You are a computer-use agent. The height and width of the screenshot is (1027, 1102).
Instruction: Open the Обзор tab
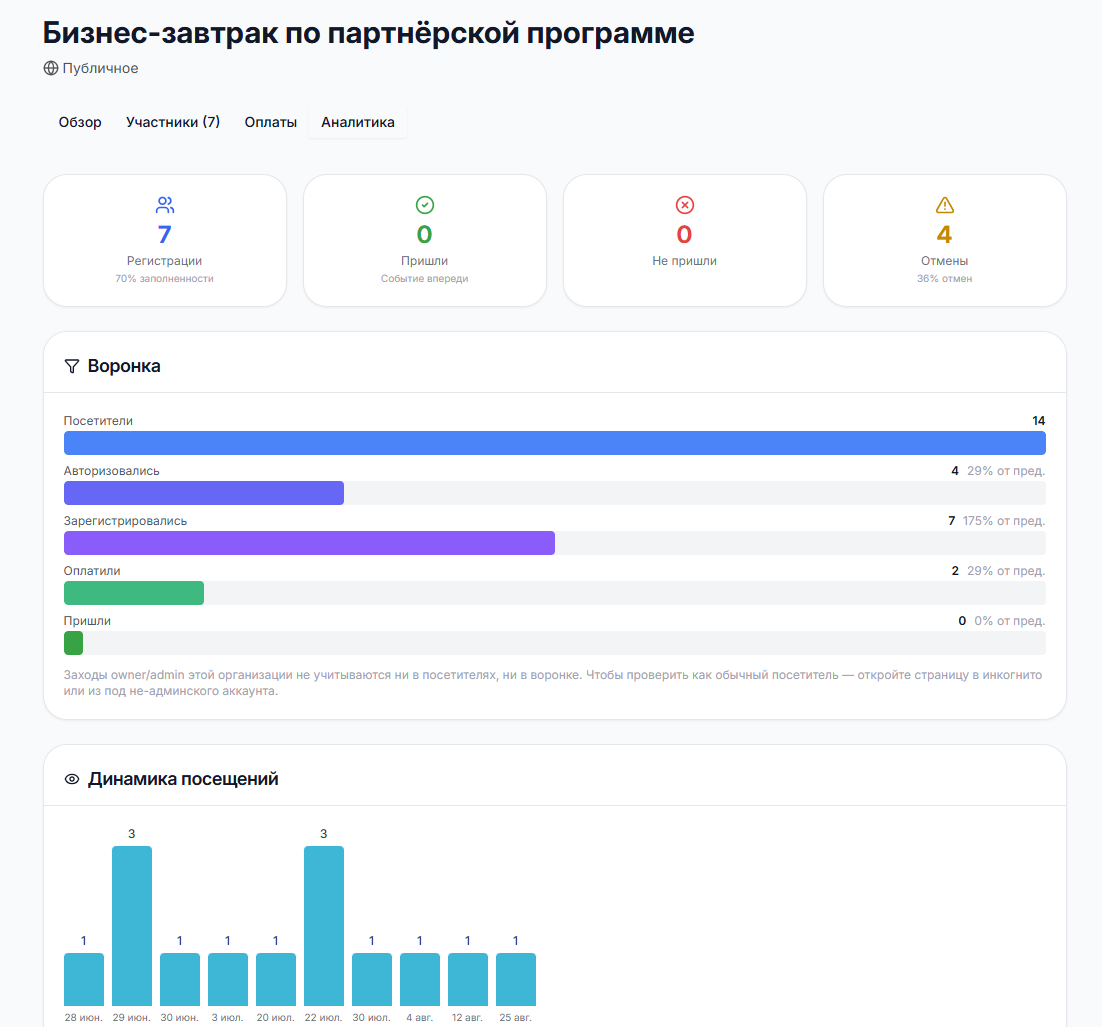point(80,122)
